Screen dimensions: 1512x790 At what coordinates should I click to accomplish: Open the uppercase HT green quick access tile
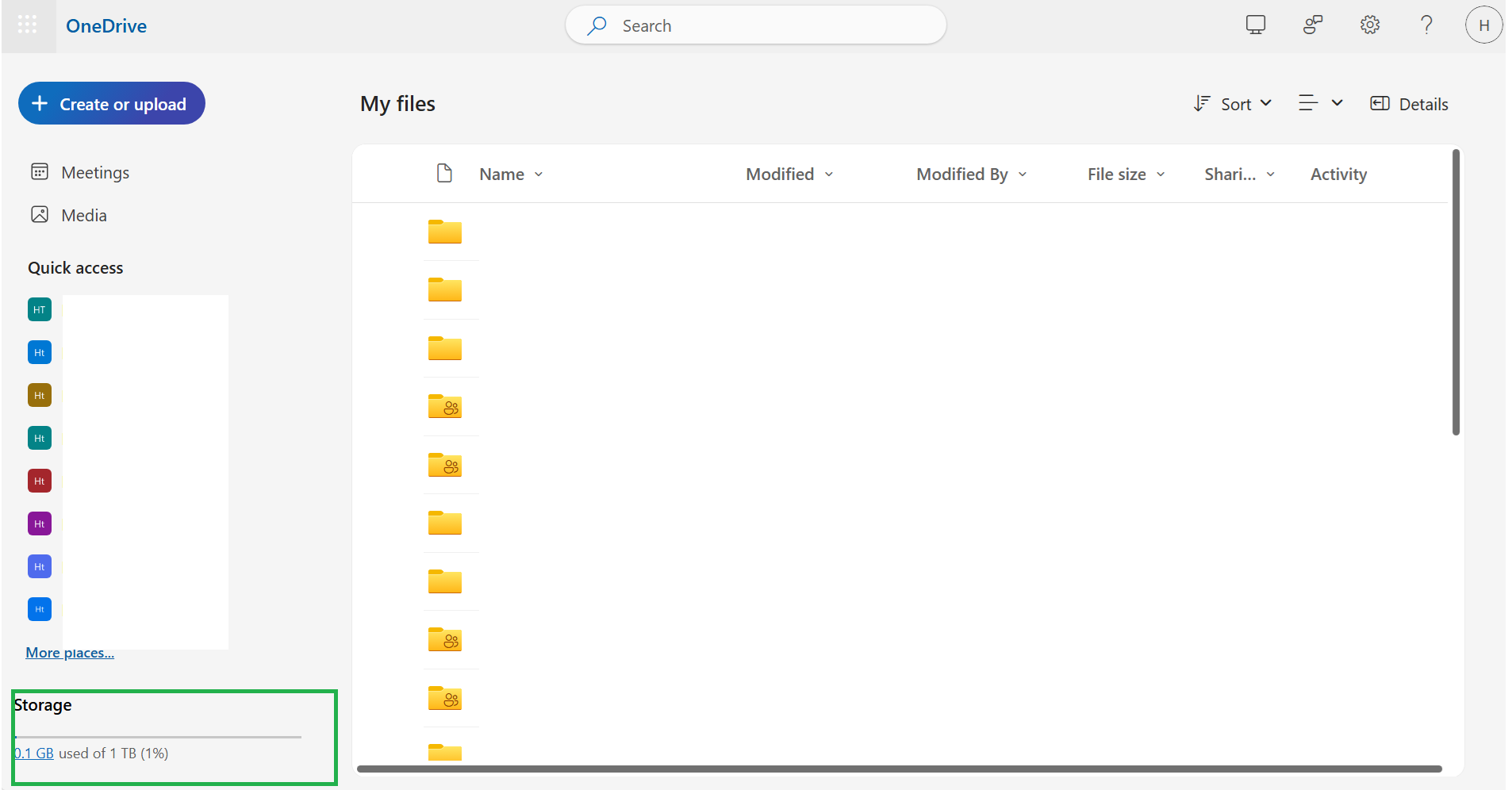(x=40, y=309)
